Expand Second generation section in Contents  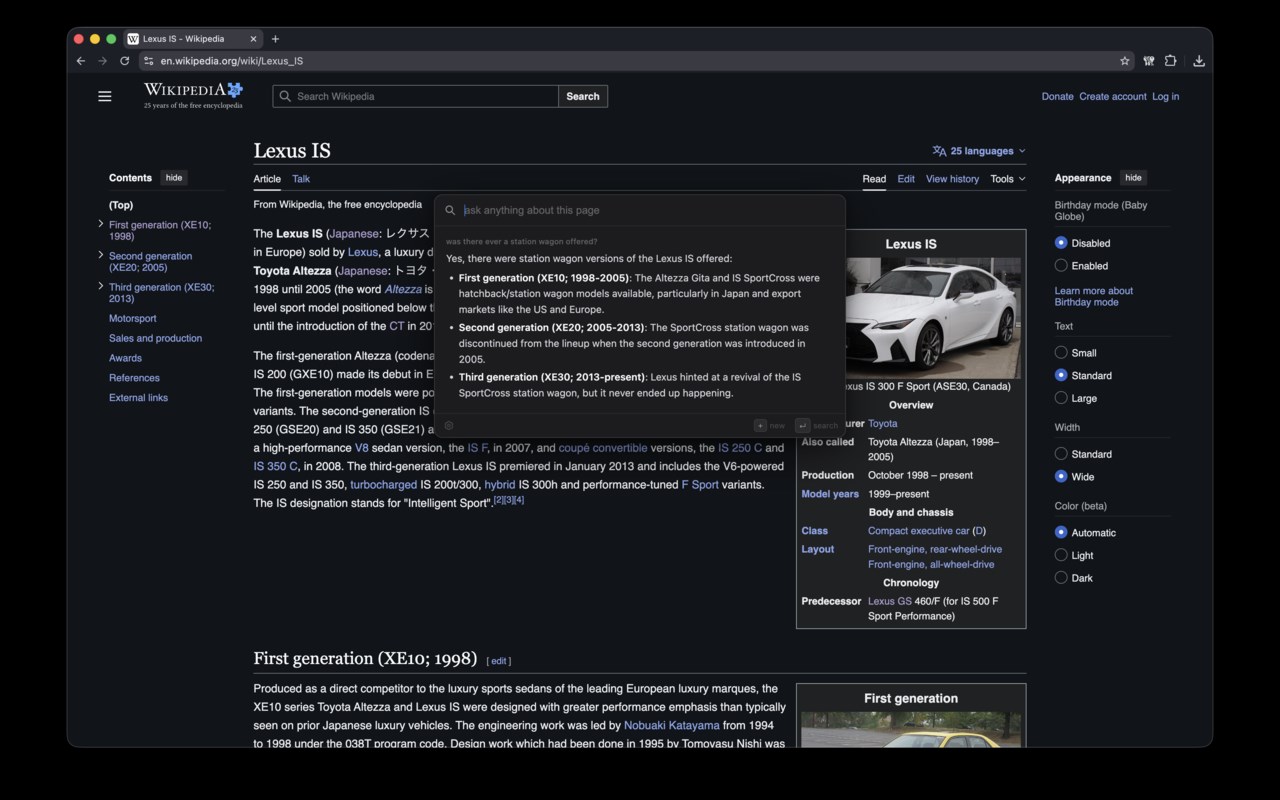[100, 255]
